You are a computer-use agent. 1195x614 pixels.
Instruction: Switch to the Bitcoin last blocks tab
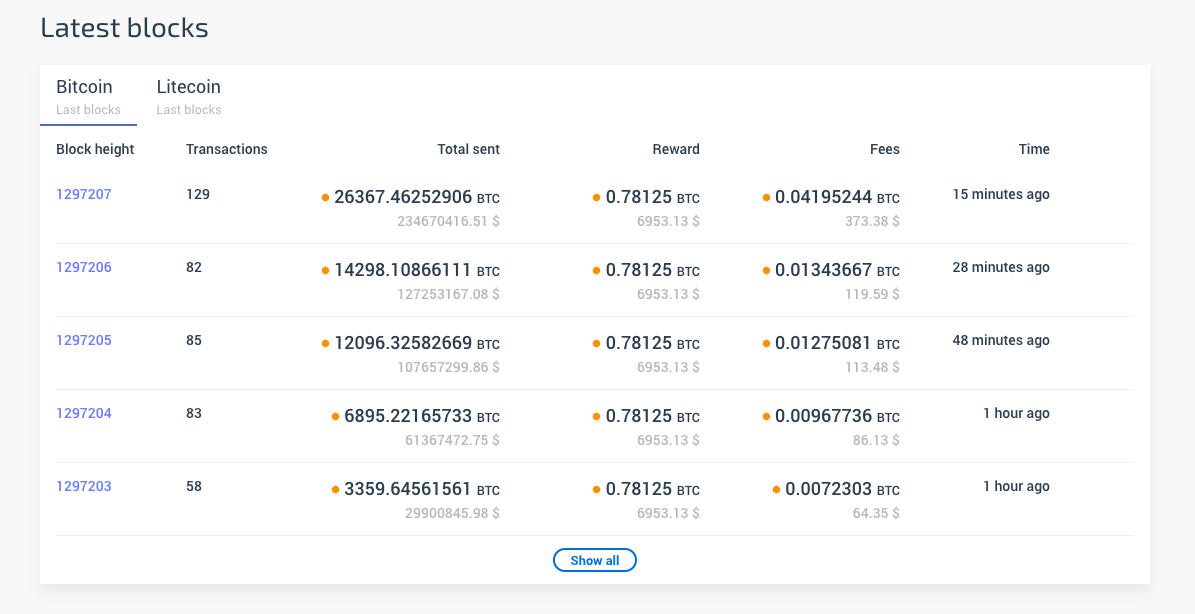coord(88,97)
